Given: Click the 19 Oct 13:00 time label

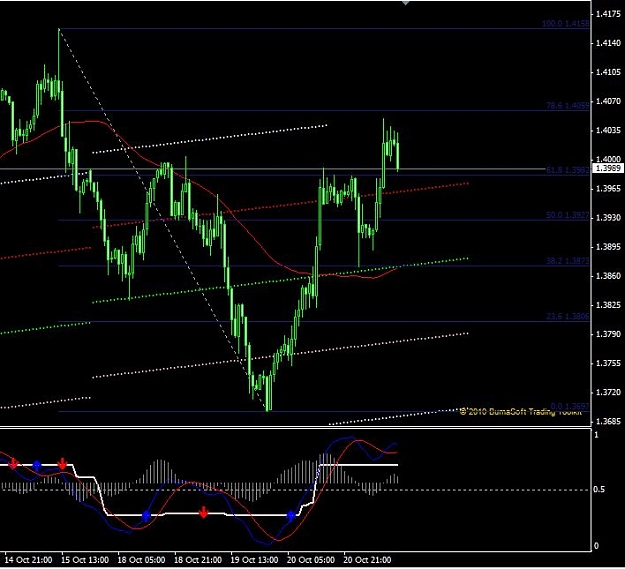Looking at the screenshot, I should [x=254, y=560].
